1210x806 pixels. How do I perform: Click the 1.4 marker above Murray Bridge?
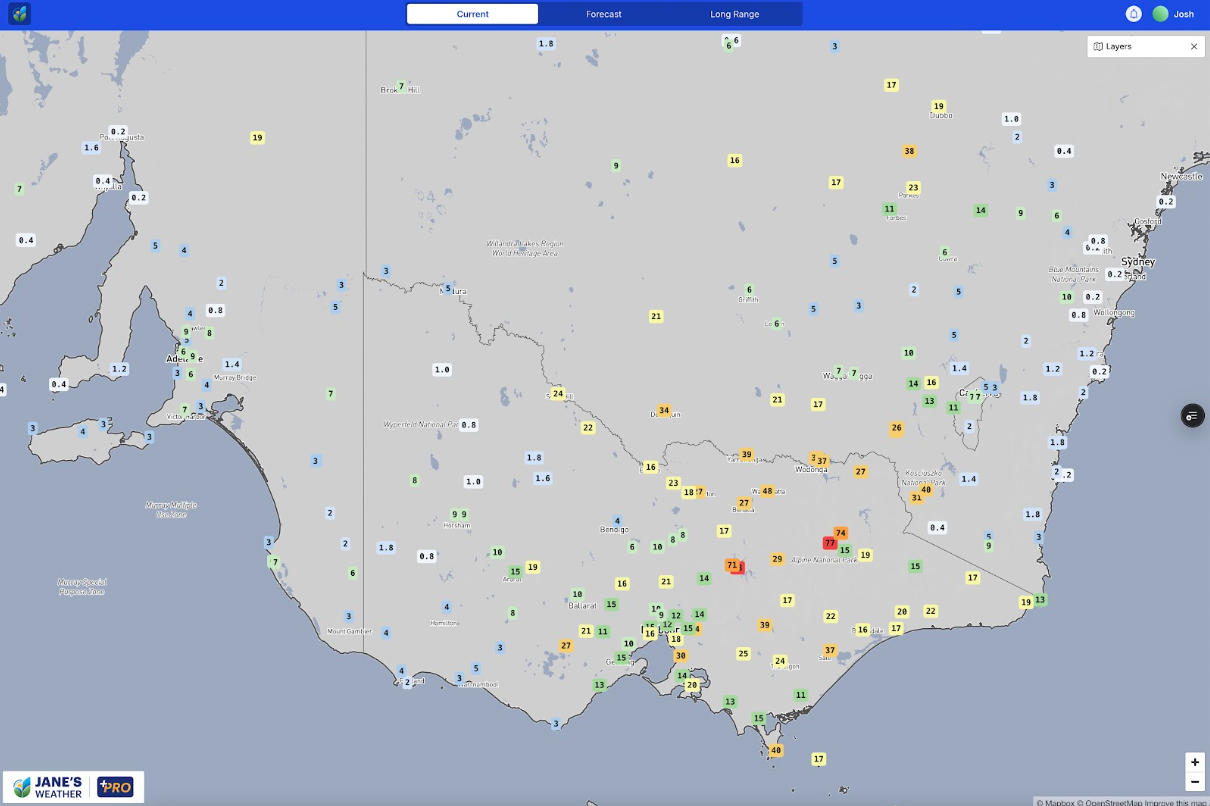[232, 364]
